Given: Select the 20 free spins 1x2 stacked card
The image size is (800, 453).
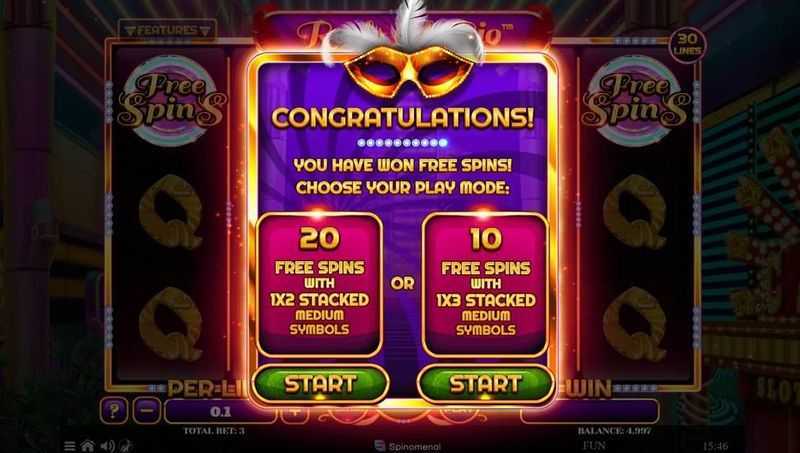Looking at the screenshot, I should click(319, 284).
